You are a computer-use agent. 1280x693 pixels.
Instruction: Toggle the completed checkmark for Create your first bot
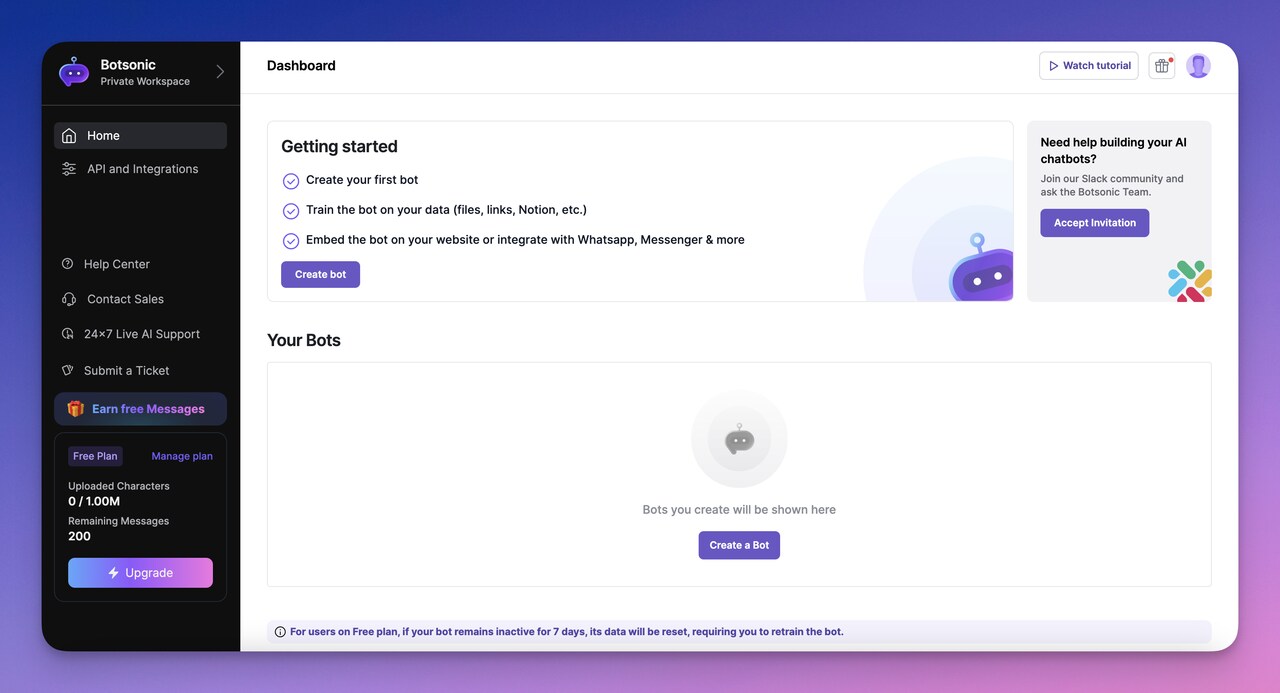291,181
